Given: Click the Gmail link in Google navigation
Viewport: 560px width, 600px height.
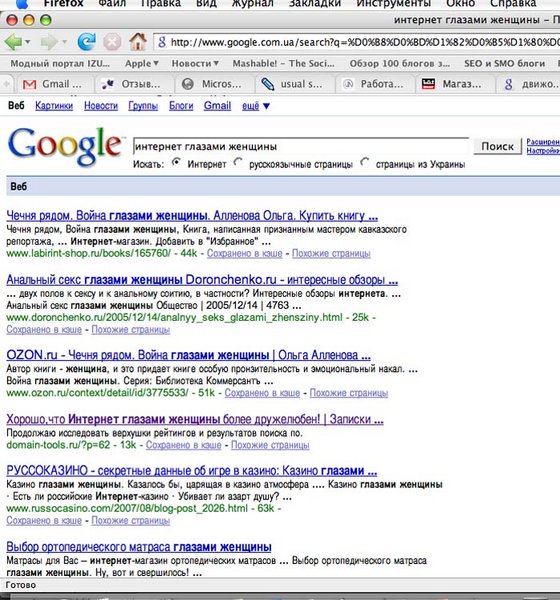Looking at the screenshot, I should pos(217,106).
